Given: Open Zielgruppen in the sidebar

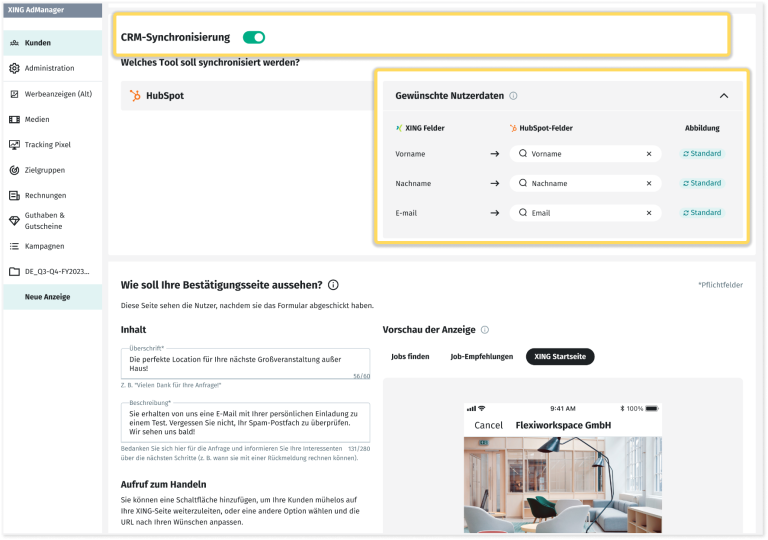Looking at the screenshot, I should pyautogui.click(x=52, y=170).
